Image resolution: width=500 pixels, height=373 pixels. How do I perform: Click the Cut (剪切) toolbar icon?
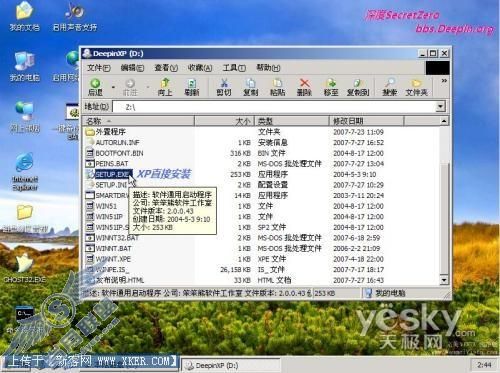pos(224,87)
